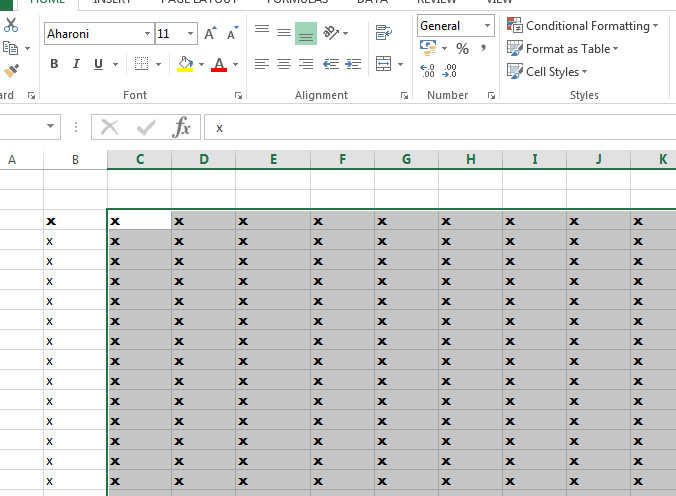Click the Percent Style icon

(x=462, y=49)
